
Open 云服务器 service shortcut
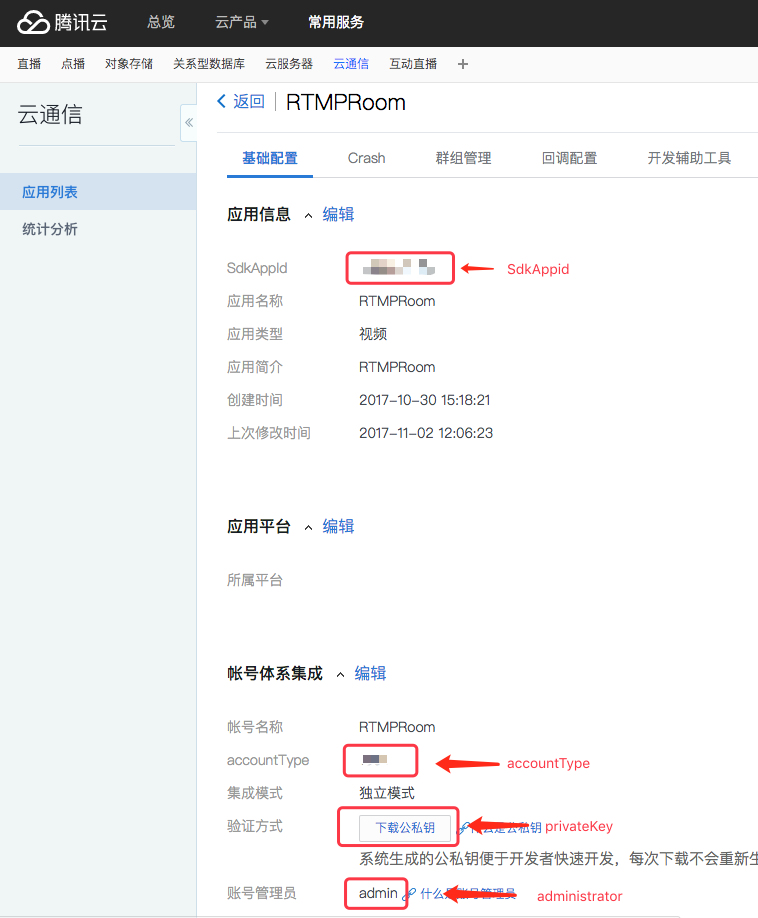click(289, 64)
